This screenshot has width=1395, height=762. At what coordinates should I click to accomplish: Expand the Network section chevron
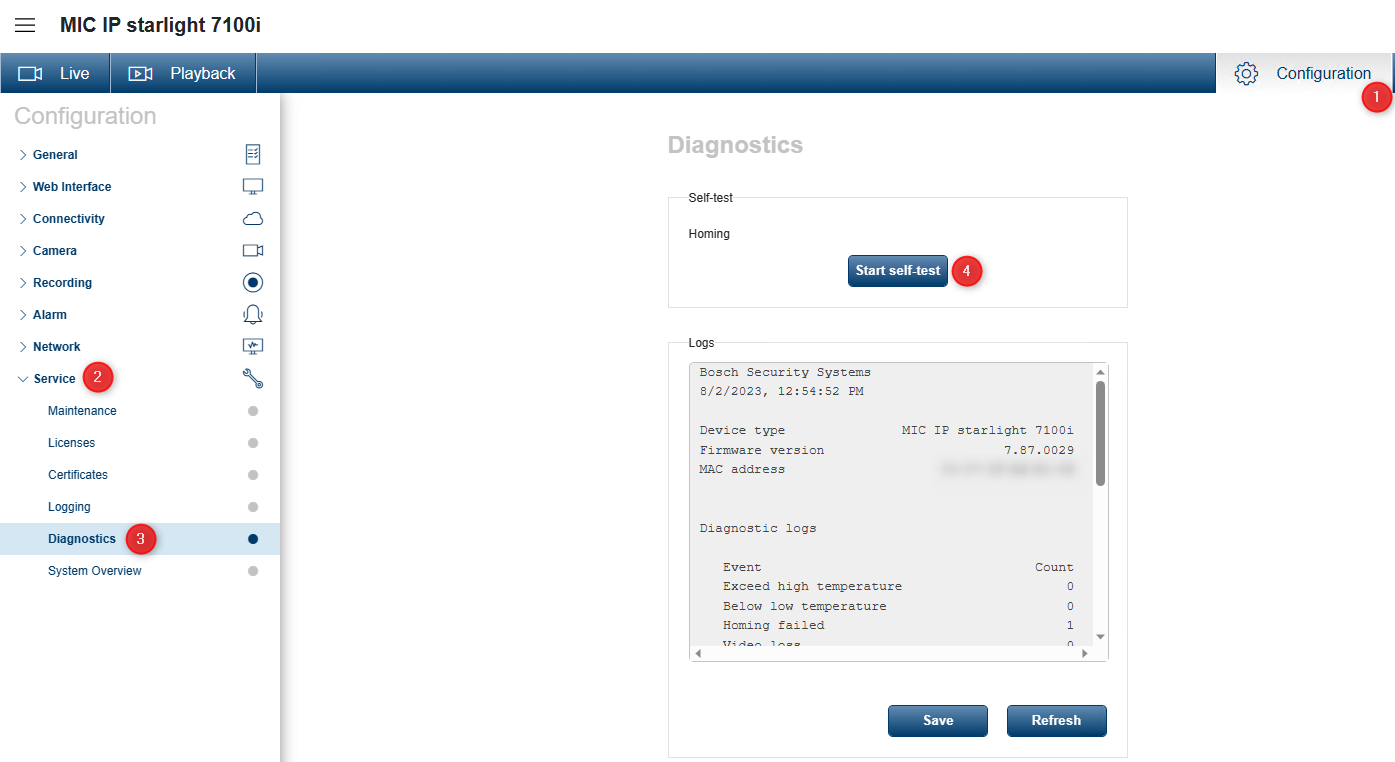[23, 347]
